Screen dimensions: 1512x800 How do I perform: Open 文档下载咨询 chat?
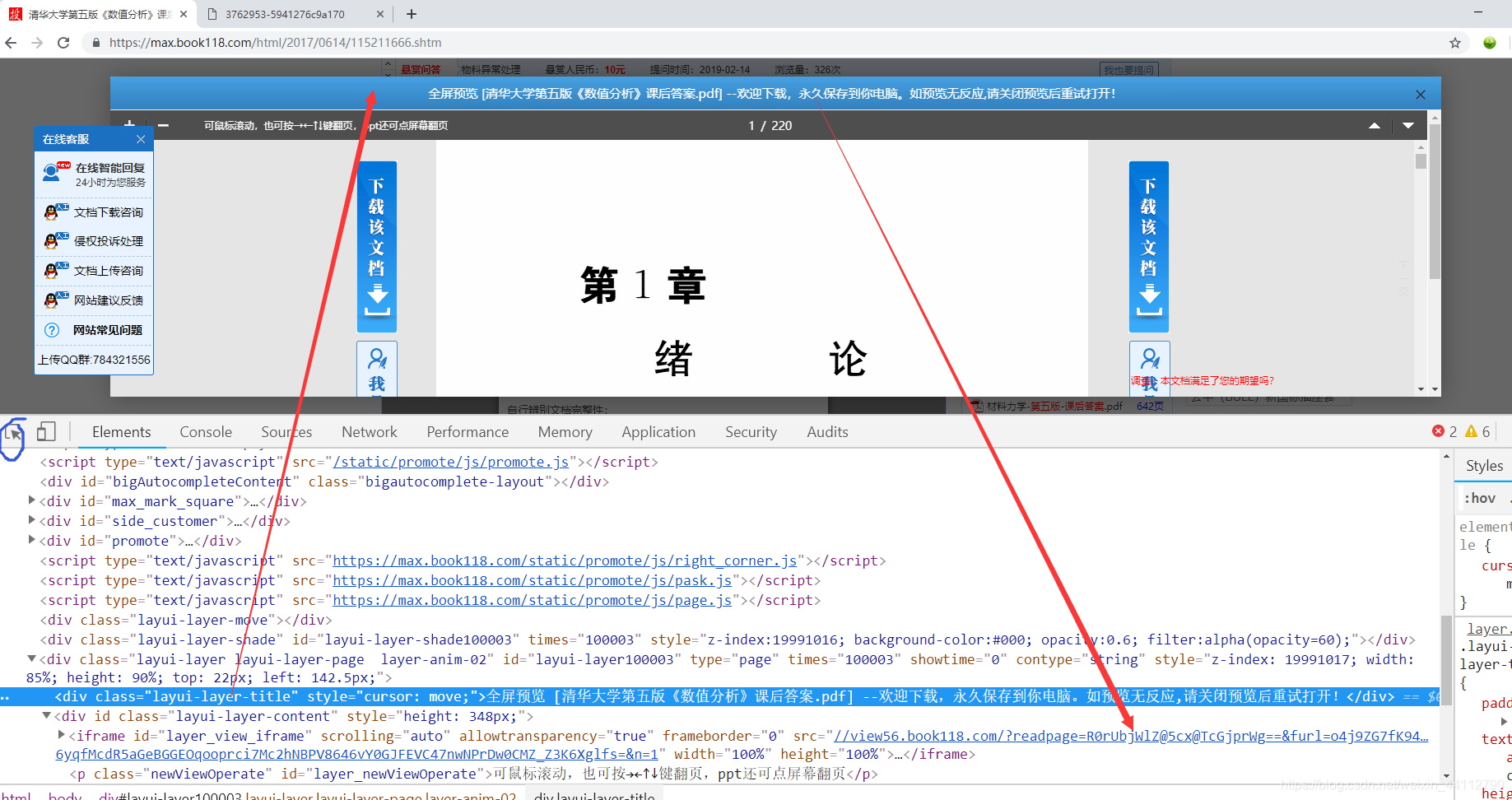click(x=95, y=212)
